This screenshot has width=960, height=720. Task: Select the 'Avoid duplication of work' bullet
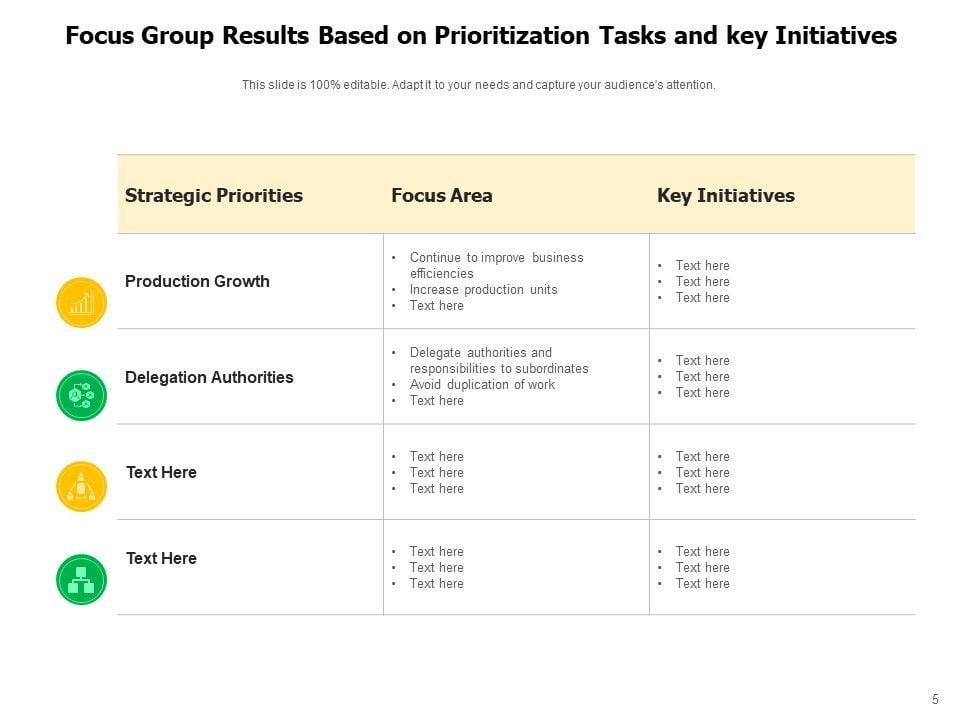point(482,385)
